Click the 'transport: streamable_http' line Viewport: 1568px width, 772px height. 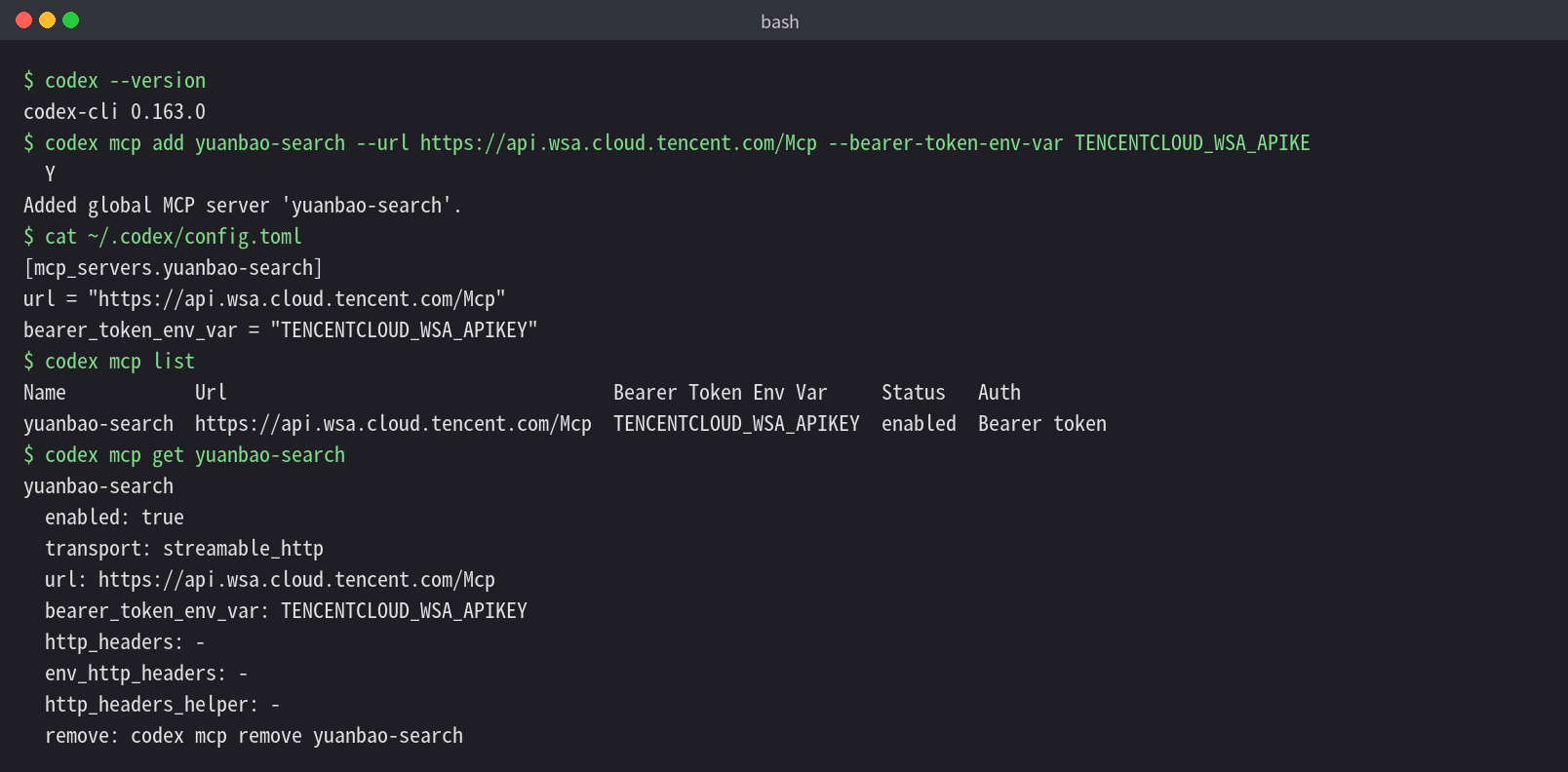coord(184,549)
